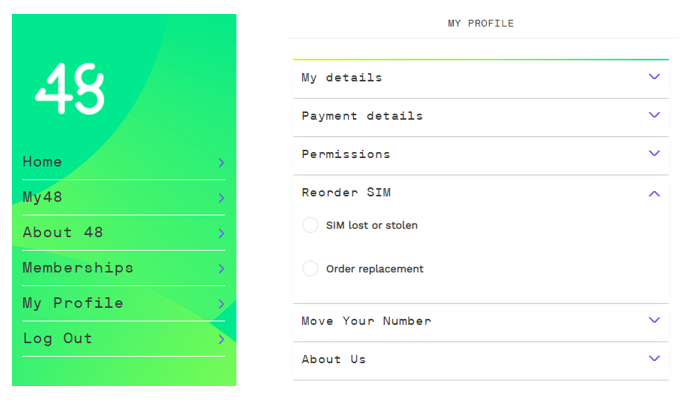The image size is (698, 412).
Task: Click the arrow icon beside My48
Action: click(x=221, y=198)
